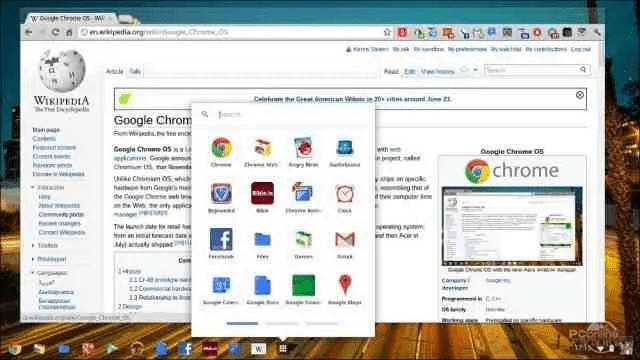
Task: Toggle the apps grid launcher button on shelf
Action: click(x=283, y=348)
